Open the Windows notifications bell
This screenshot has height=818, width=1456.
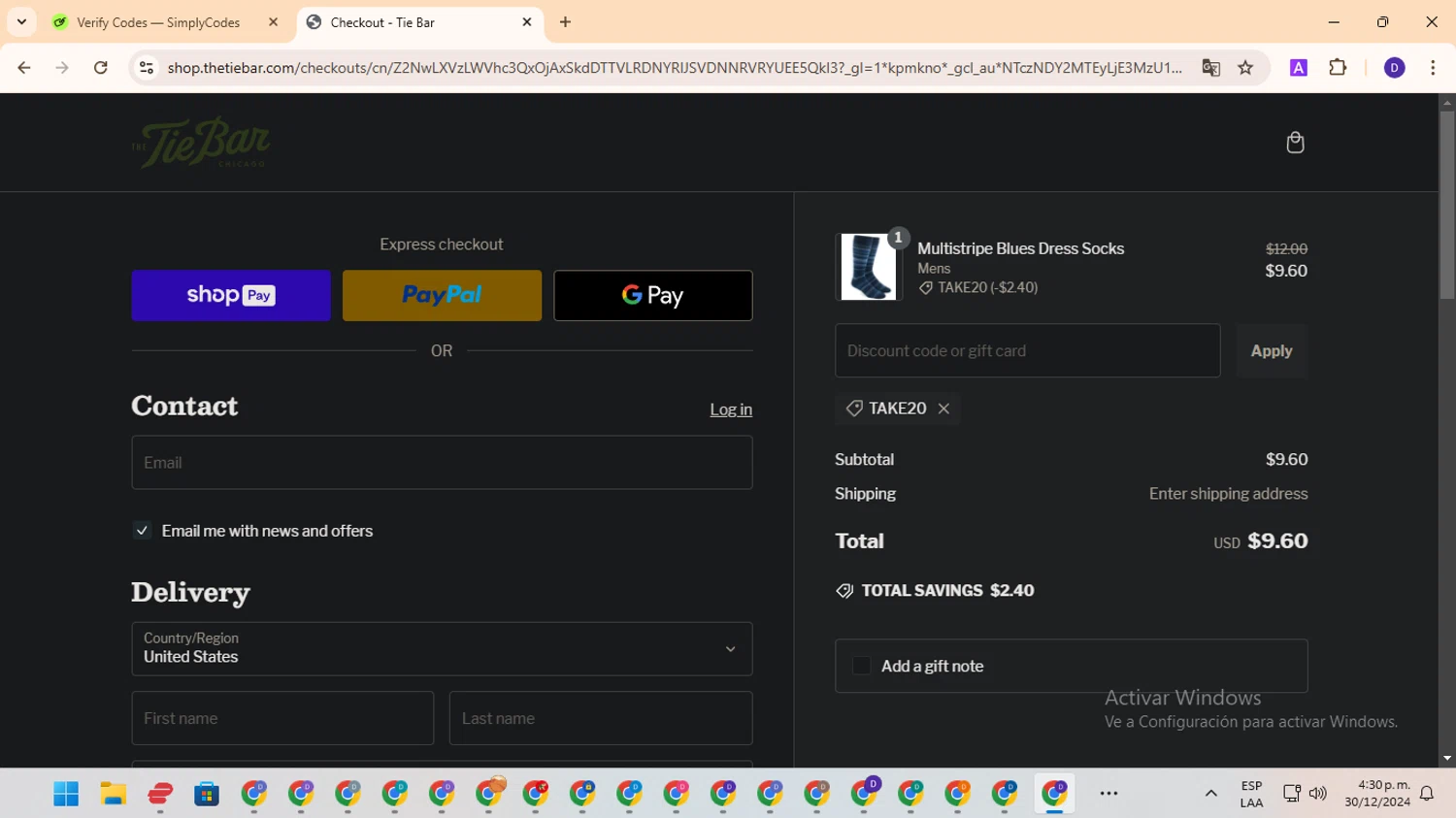(x=1427, y=794)
